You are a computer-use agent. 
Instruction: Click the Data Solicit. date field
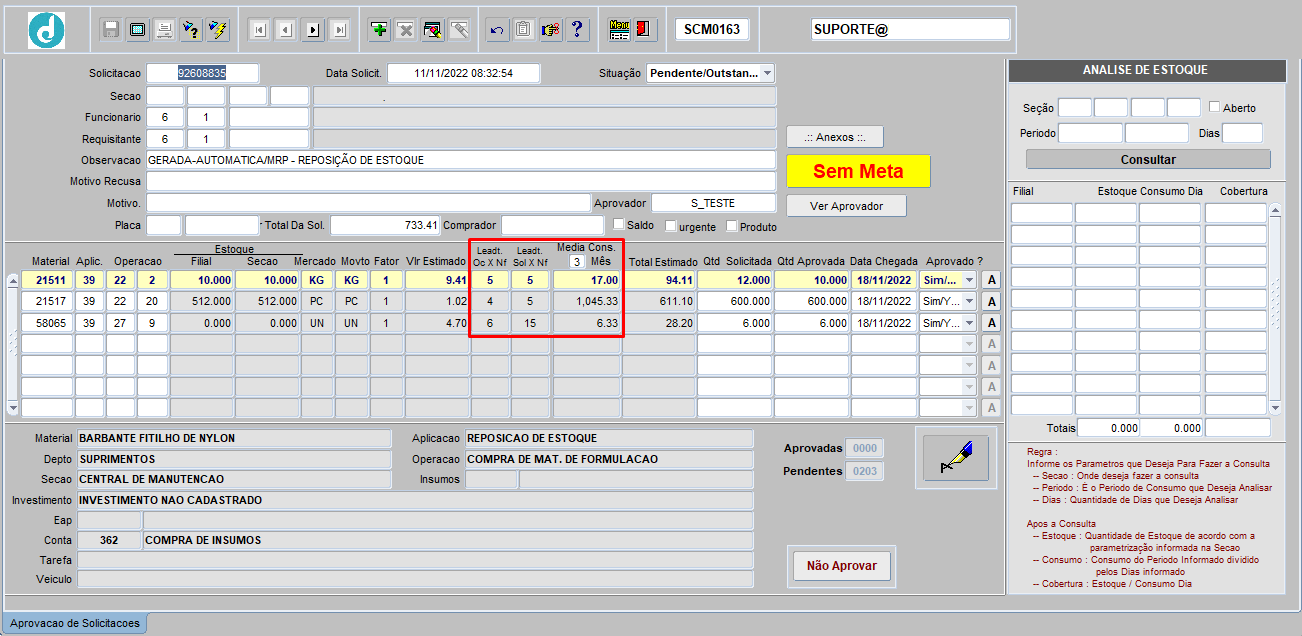click(x=464, y=73)
